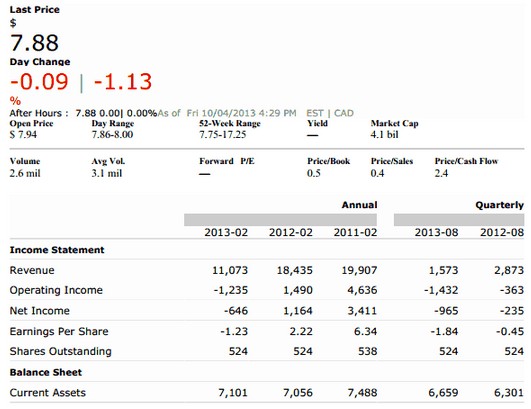Screen dimensions: 531x409
Task: Click the 'Day Change' heading
Action: (x=40, y=62)
